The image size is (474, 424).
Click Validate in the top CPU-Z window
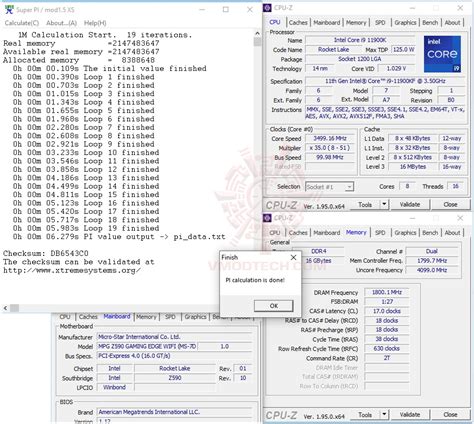pyautogui.click(x=410, y=204)
